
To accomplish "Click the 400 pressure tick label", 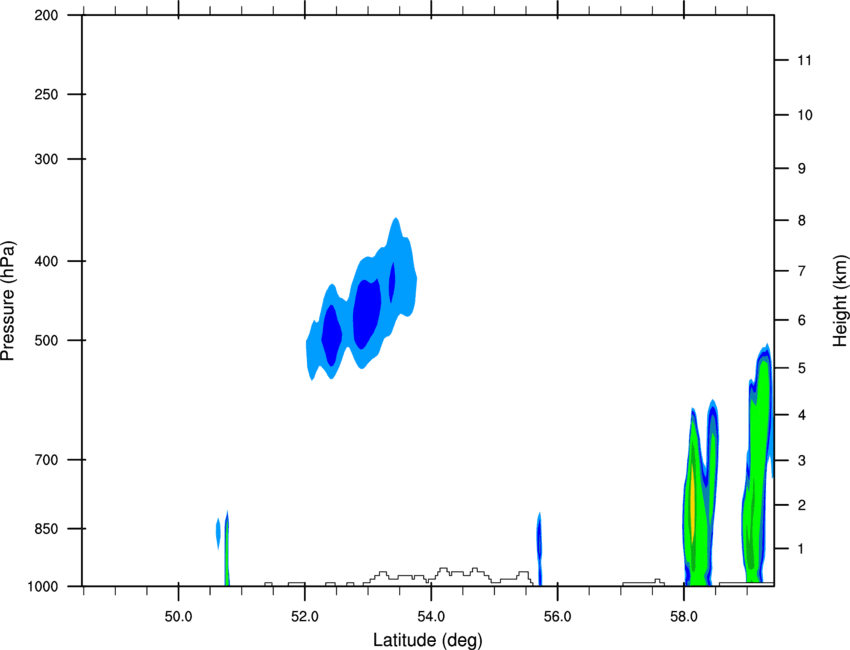I will 46,261.
